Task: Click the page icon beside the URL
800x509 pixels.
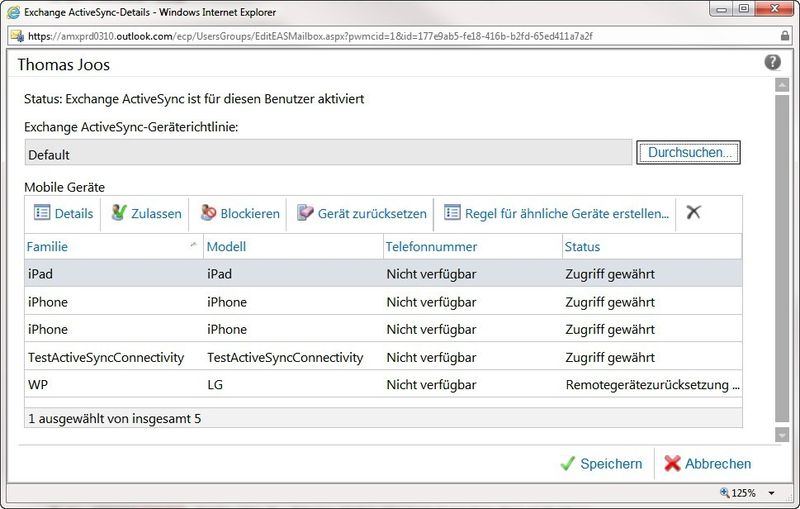Action: (17, 36)
